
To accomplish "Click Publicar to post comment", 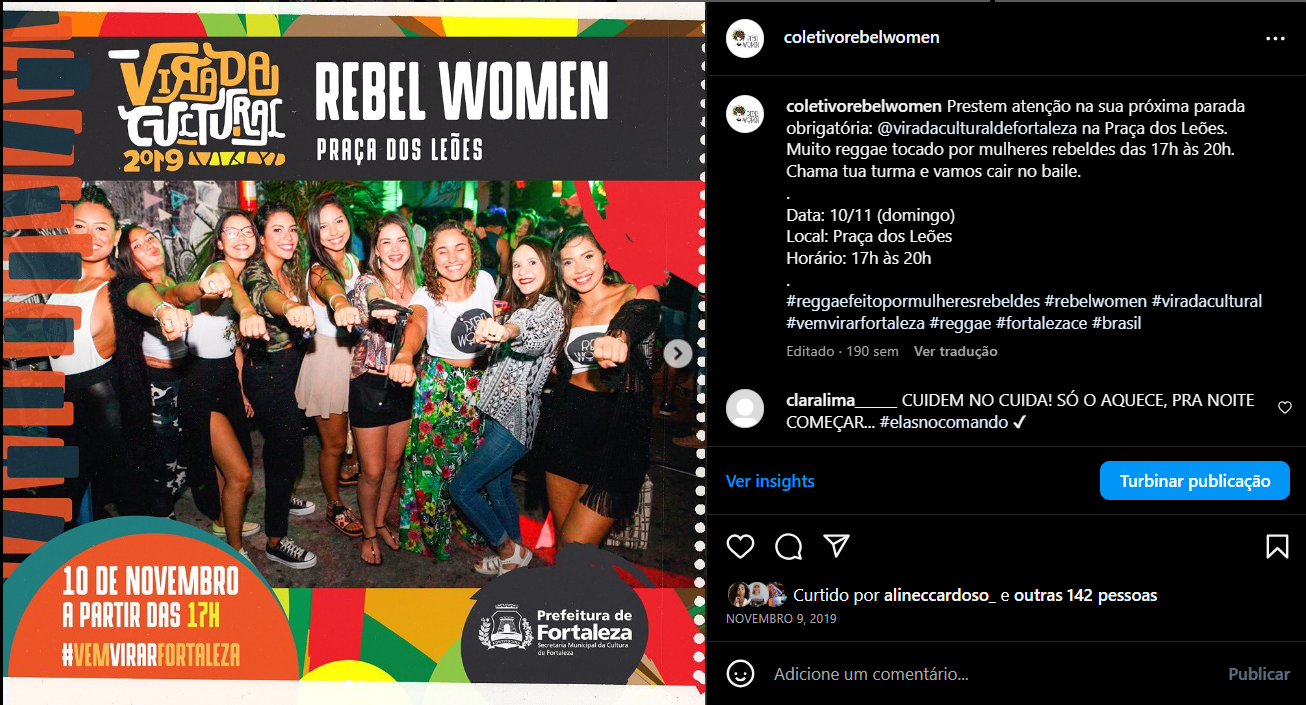I will [1259, 674].
